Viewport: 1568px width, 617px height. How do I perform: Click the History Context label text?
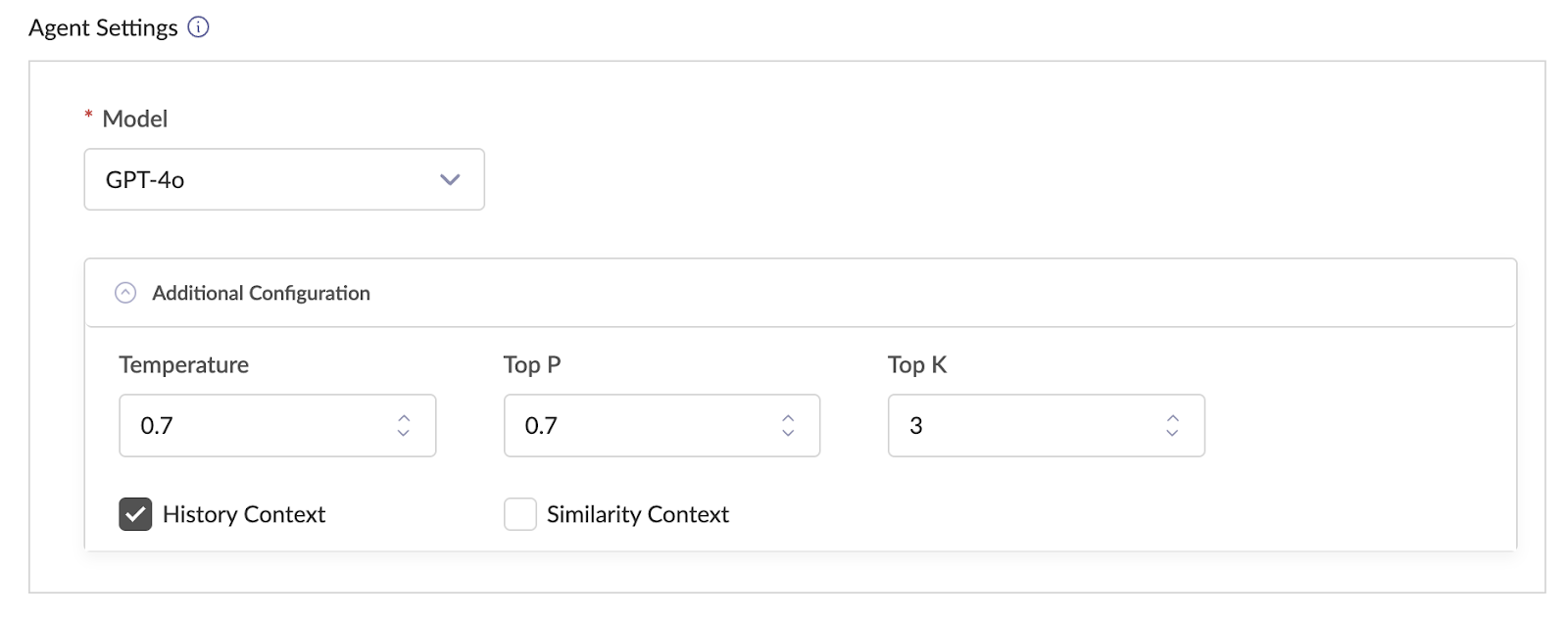tap(244, 514)
